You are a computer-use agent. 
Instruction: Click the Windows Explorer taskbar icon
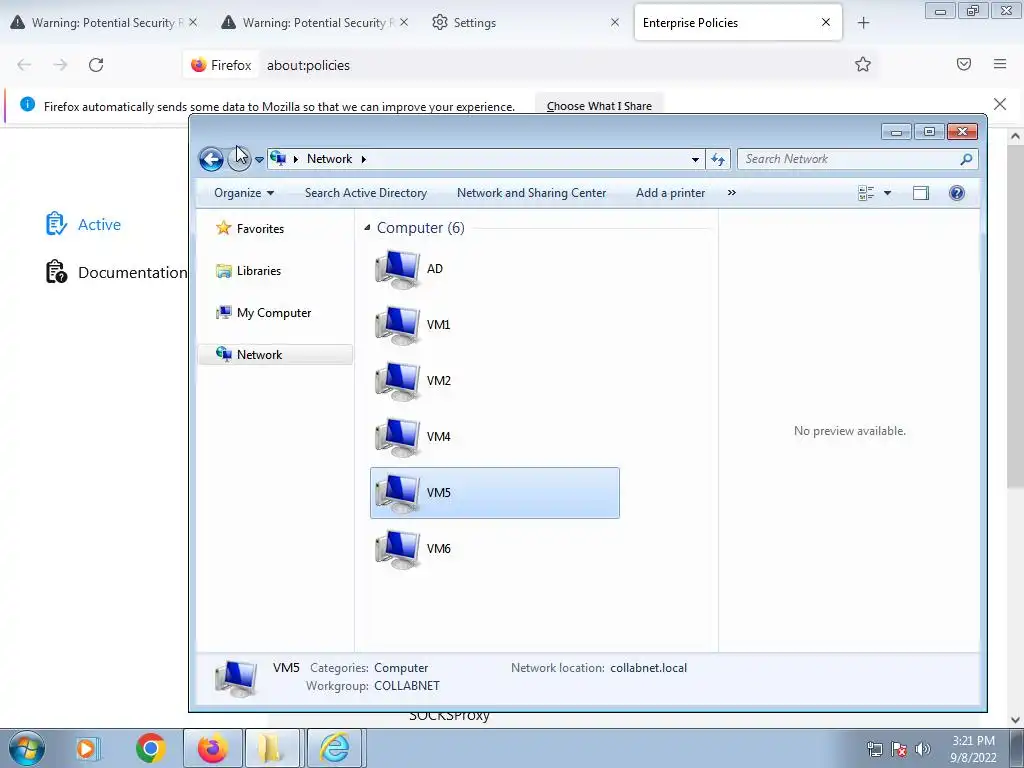pyautogui.click(x=272, y=748)
